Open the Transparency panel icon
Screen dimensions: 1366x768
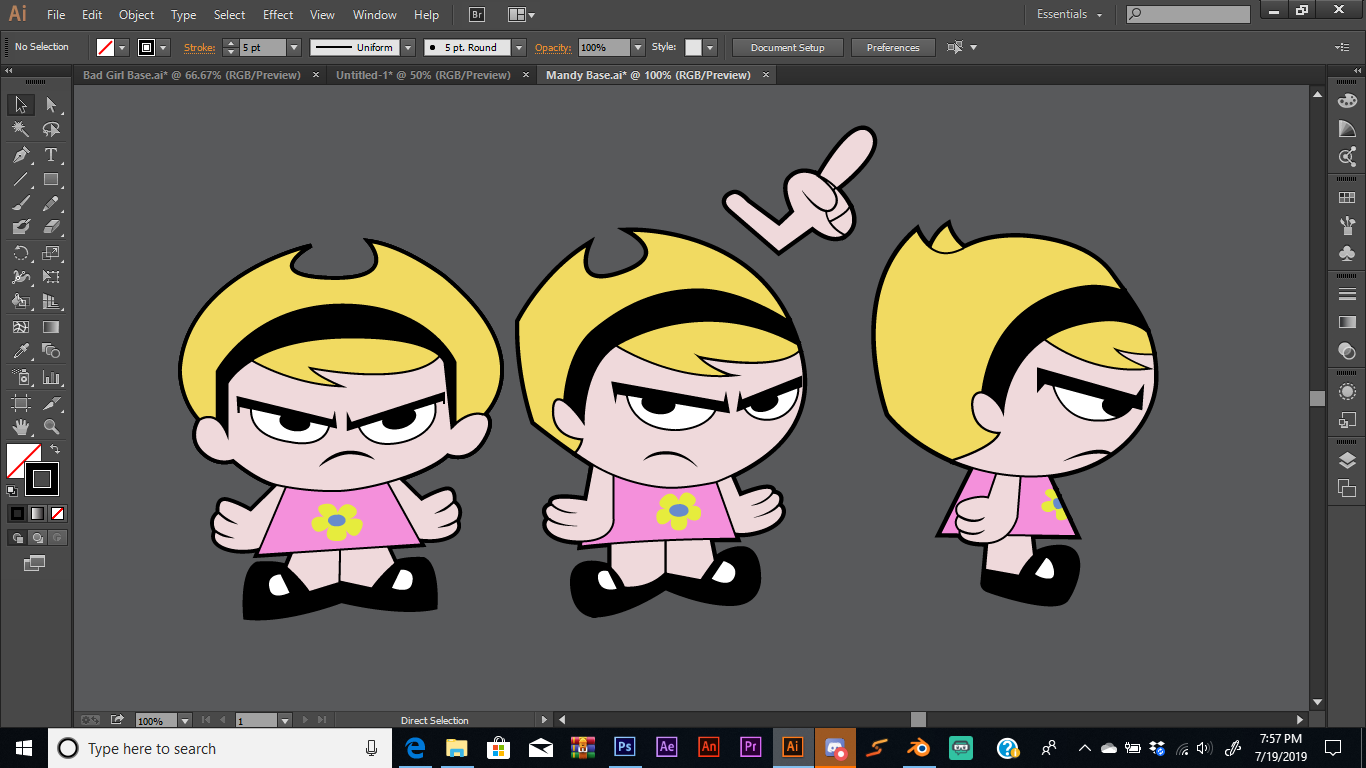coord(1347,351)
